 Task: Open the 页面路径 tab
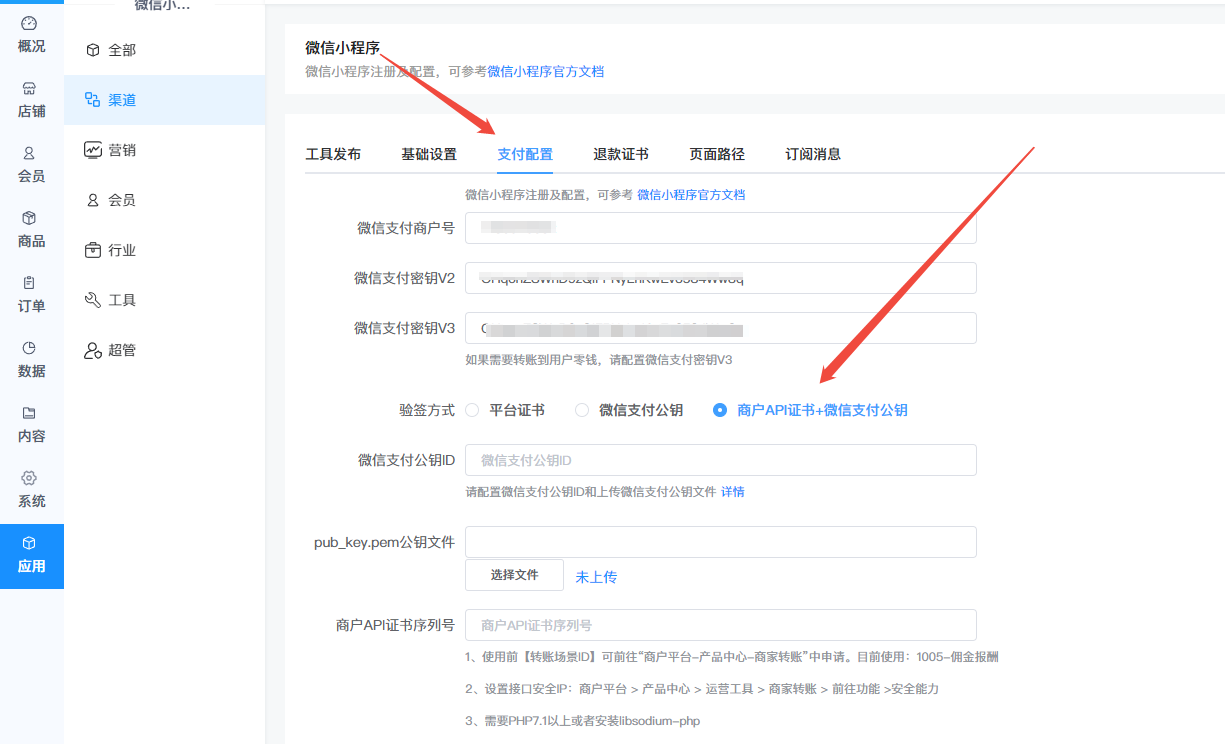717,154
